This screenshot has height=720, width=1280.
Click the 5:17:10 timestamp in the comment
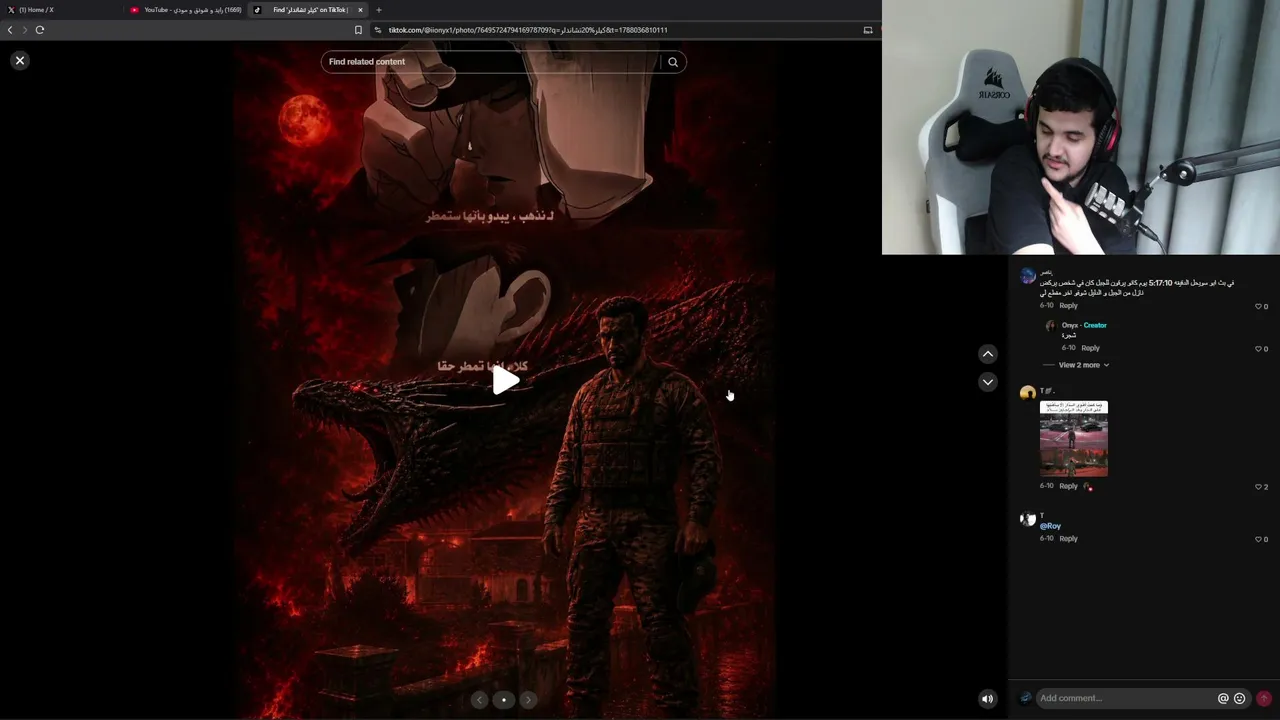coord(1161,283)
